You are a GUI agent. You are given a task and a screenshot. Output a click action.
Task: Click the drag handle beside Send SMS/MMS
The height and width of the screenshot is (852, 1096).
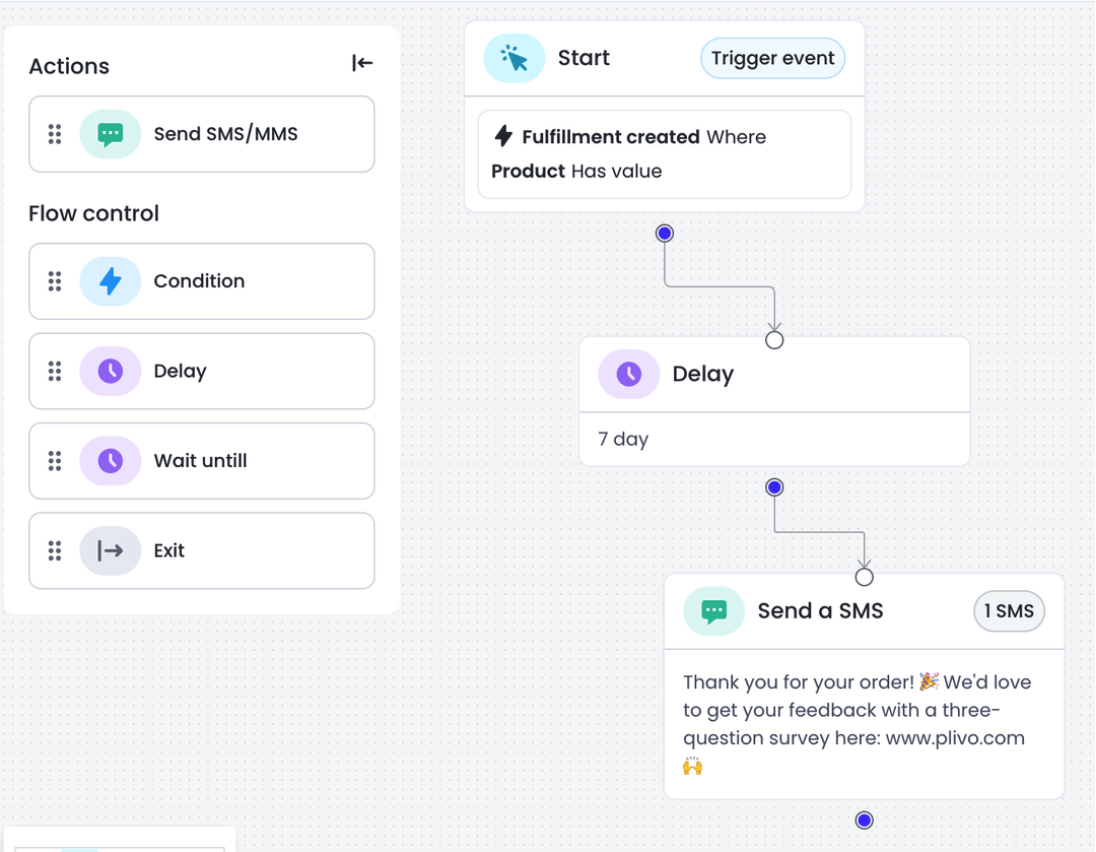click(55, 134)
